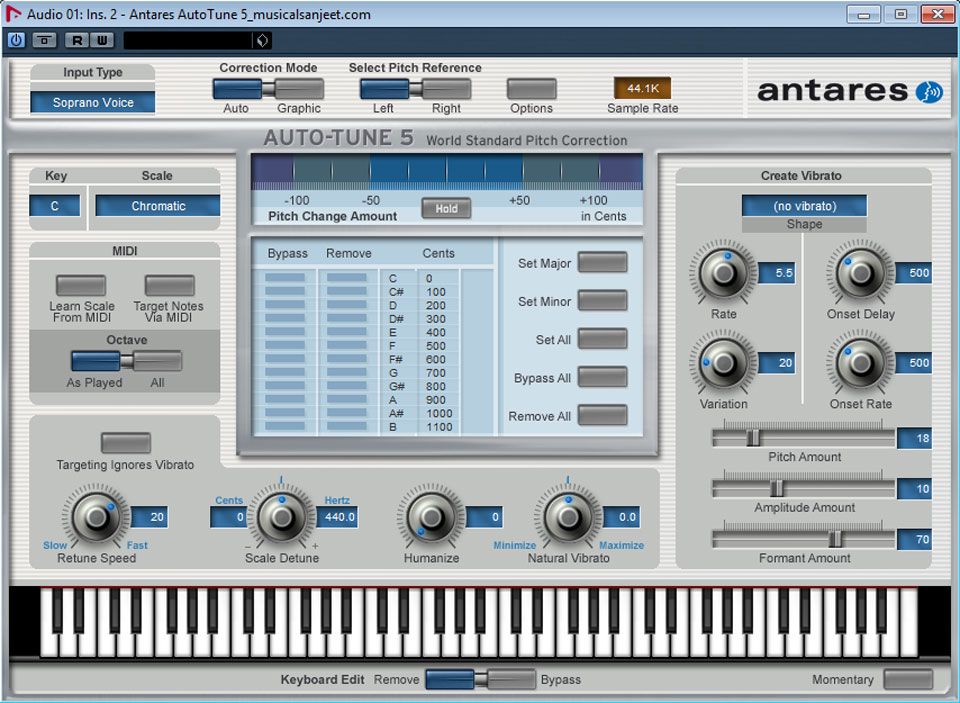Click the Rate value field 5.5

click(x=776, y=273)
